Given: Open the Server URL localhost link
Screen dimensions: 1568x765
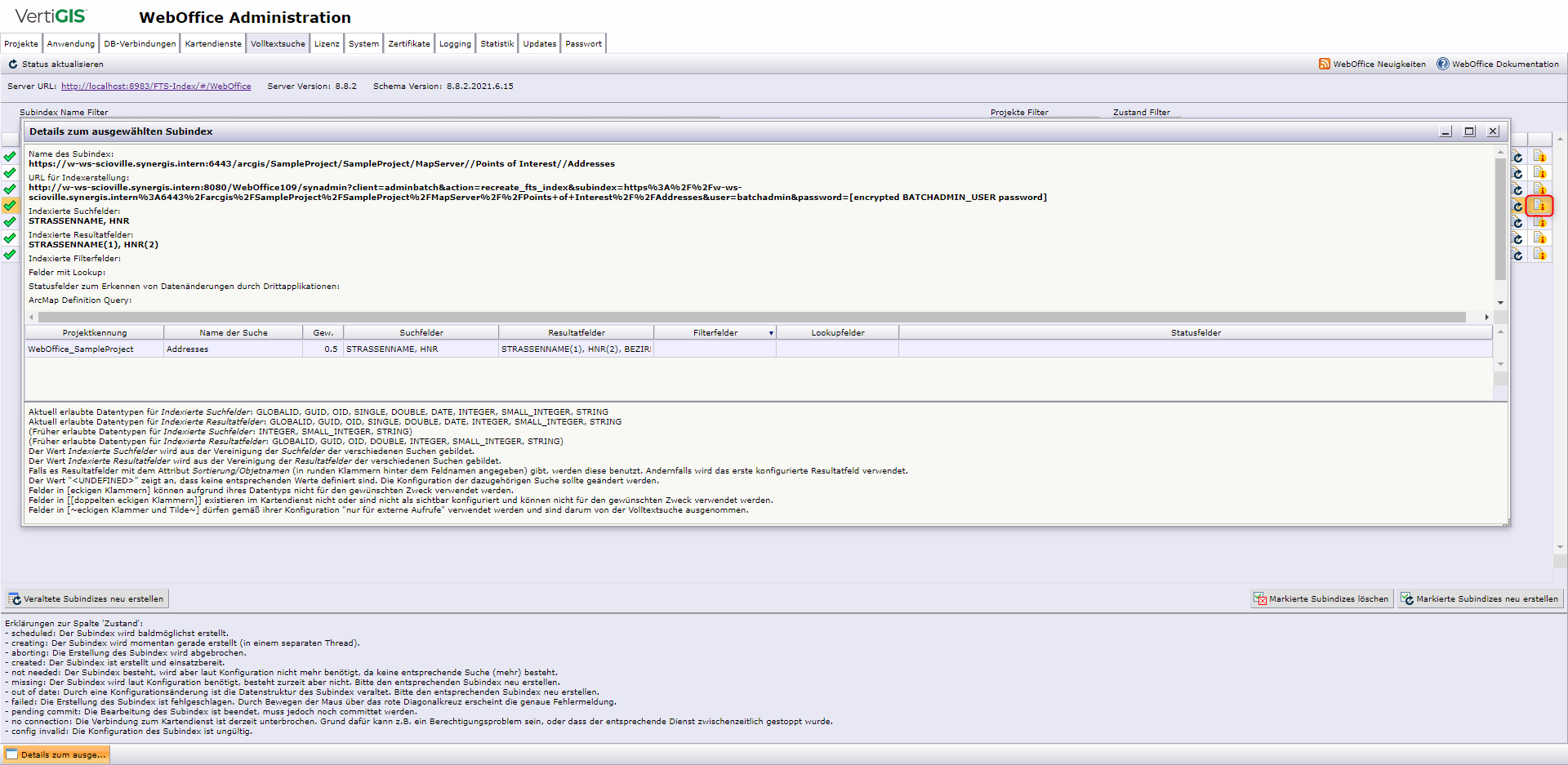Looking at the screenshot, I should click(156, 86).
